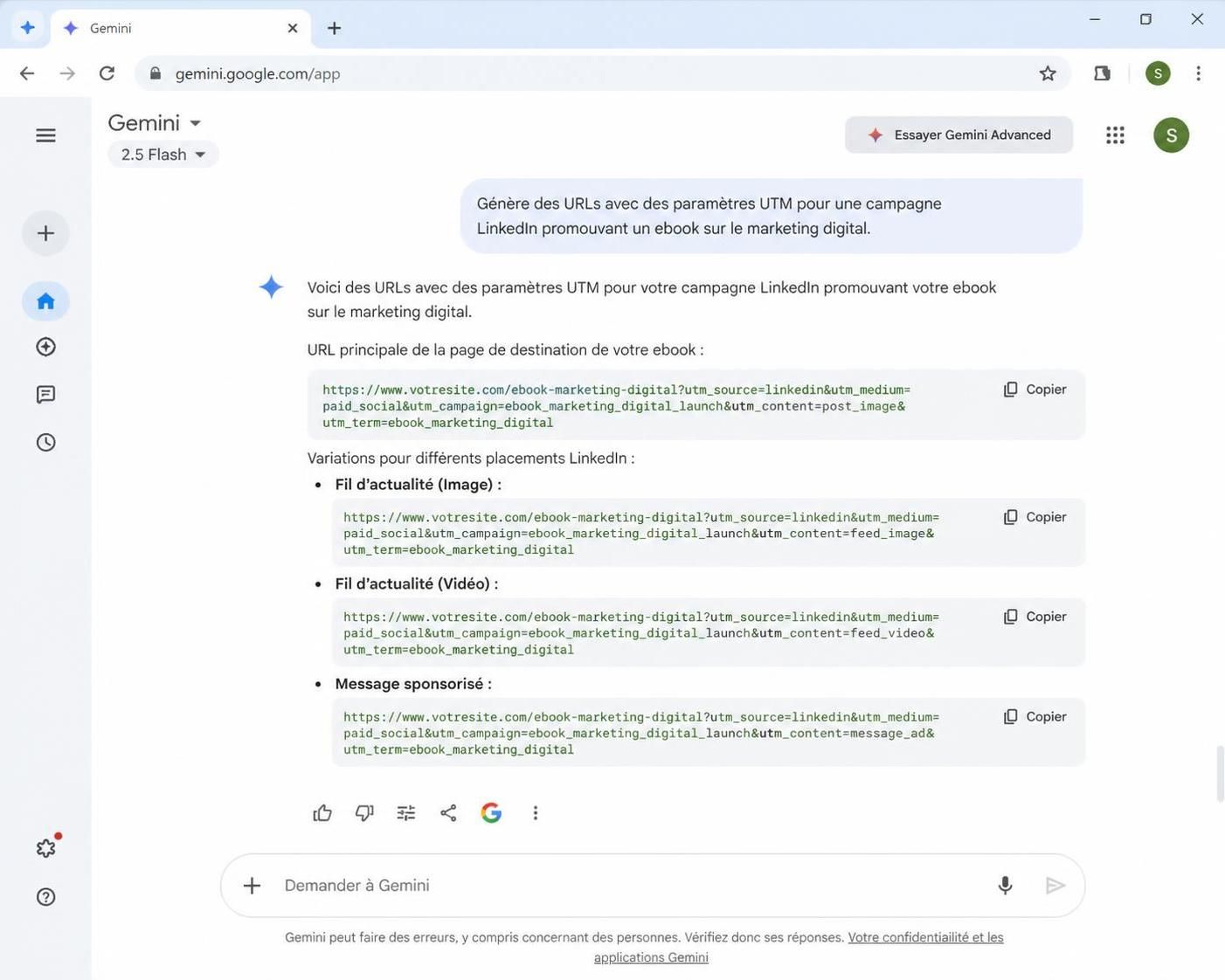The width and height of the screenshot is (1225, 980).
Task: Copy the Fil d'actualité (Vidéo) URL
Action: click(x=1035, y=617)
